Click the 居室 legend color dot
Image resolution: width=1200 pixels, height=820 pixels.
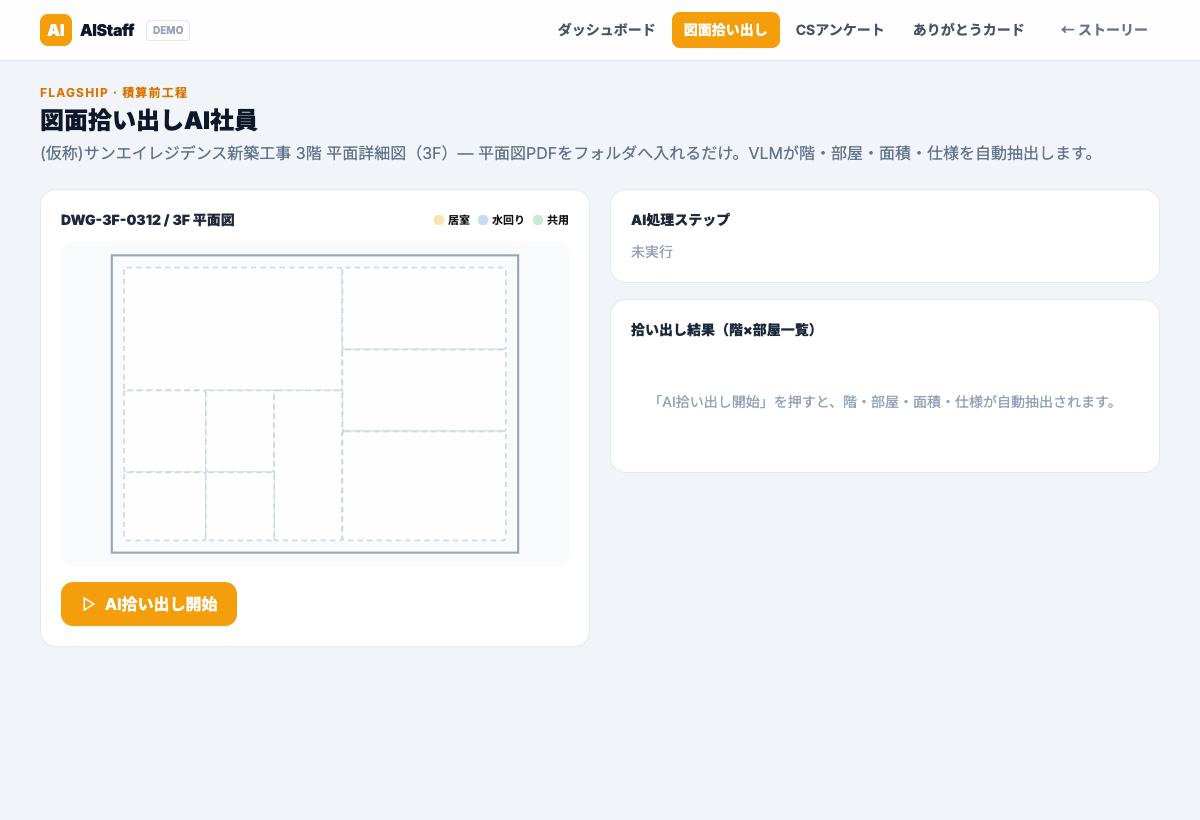pos(438,220)
